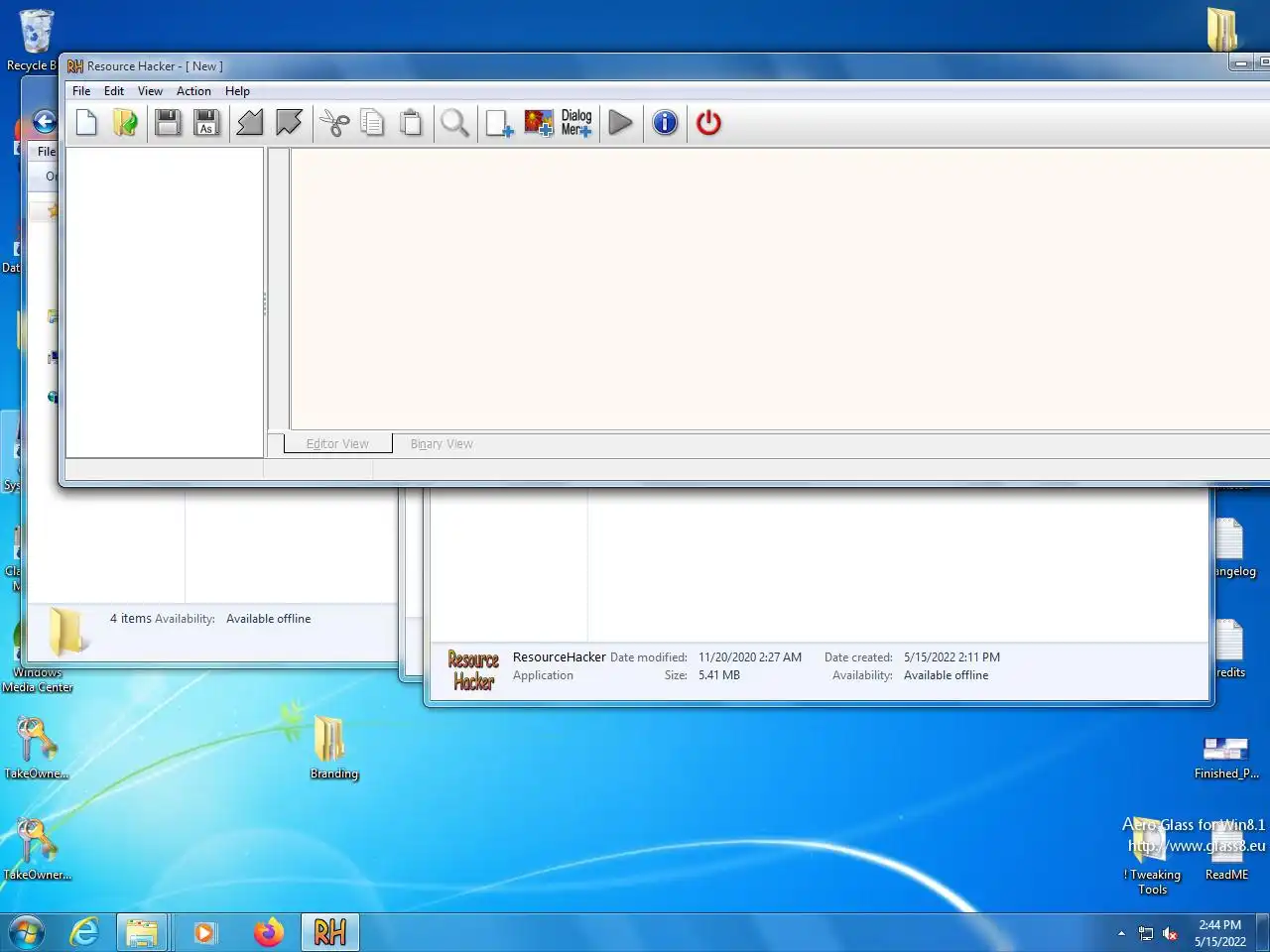
Task: Switch to the Editor View tab
Action: coord(337,444)
